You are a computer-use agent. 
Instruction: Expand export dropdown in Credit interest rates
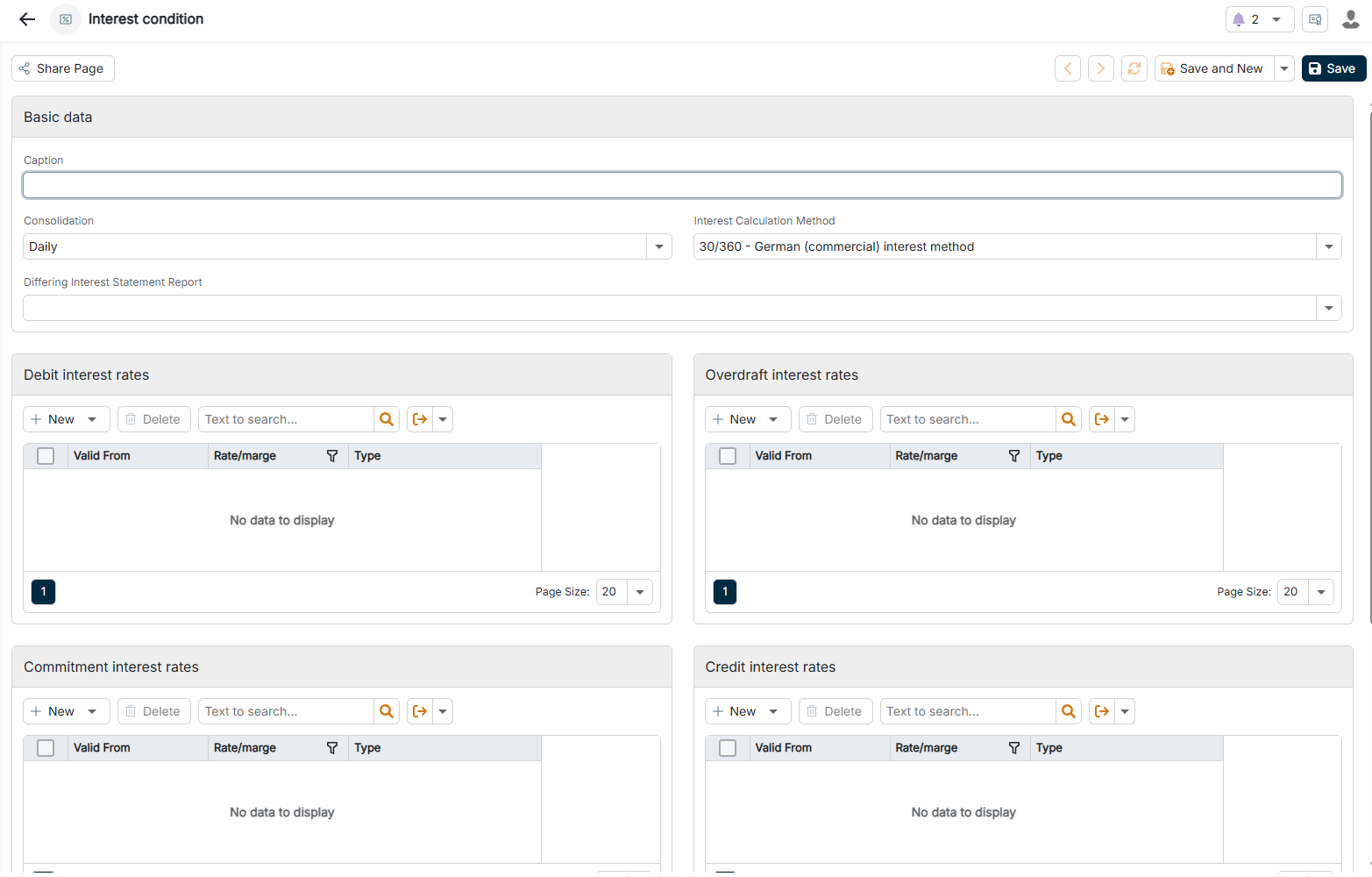coord(1125,711)
